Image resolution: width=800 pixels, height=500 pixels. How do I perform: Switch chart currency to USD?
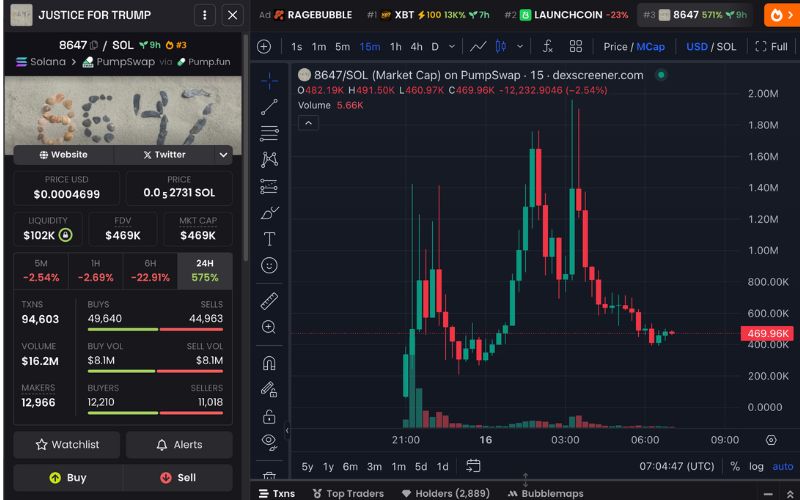coord(697,47)
